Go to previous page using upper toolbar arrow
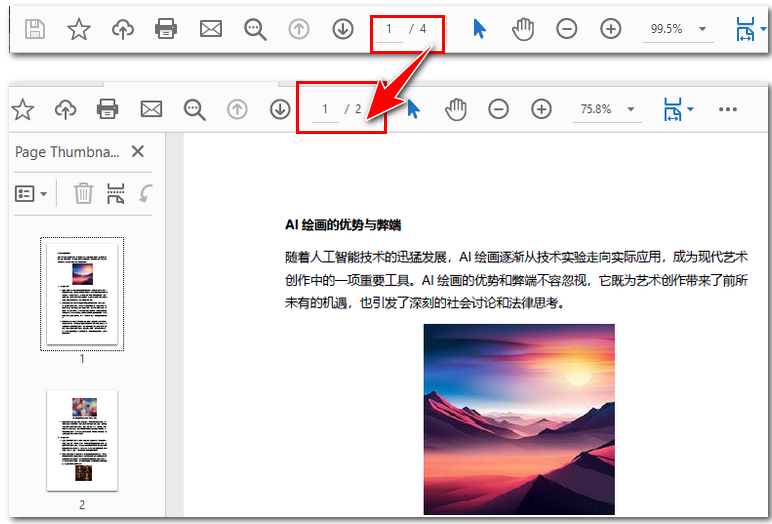Image resolution: width=772 pixels, height=524 pixels. coord(299,30)
